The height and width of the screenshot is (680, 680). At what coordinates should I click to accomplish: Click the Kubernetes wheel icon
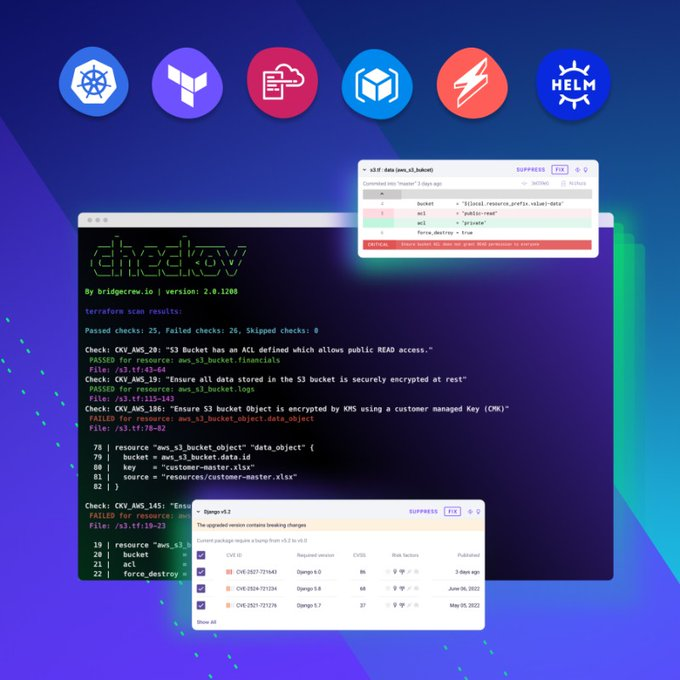coord(94,82)
